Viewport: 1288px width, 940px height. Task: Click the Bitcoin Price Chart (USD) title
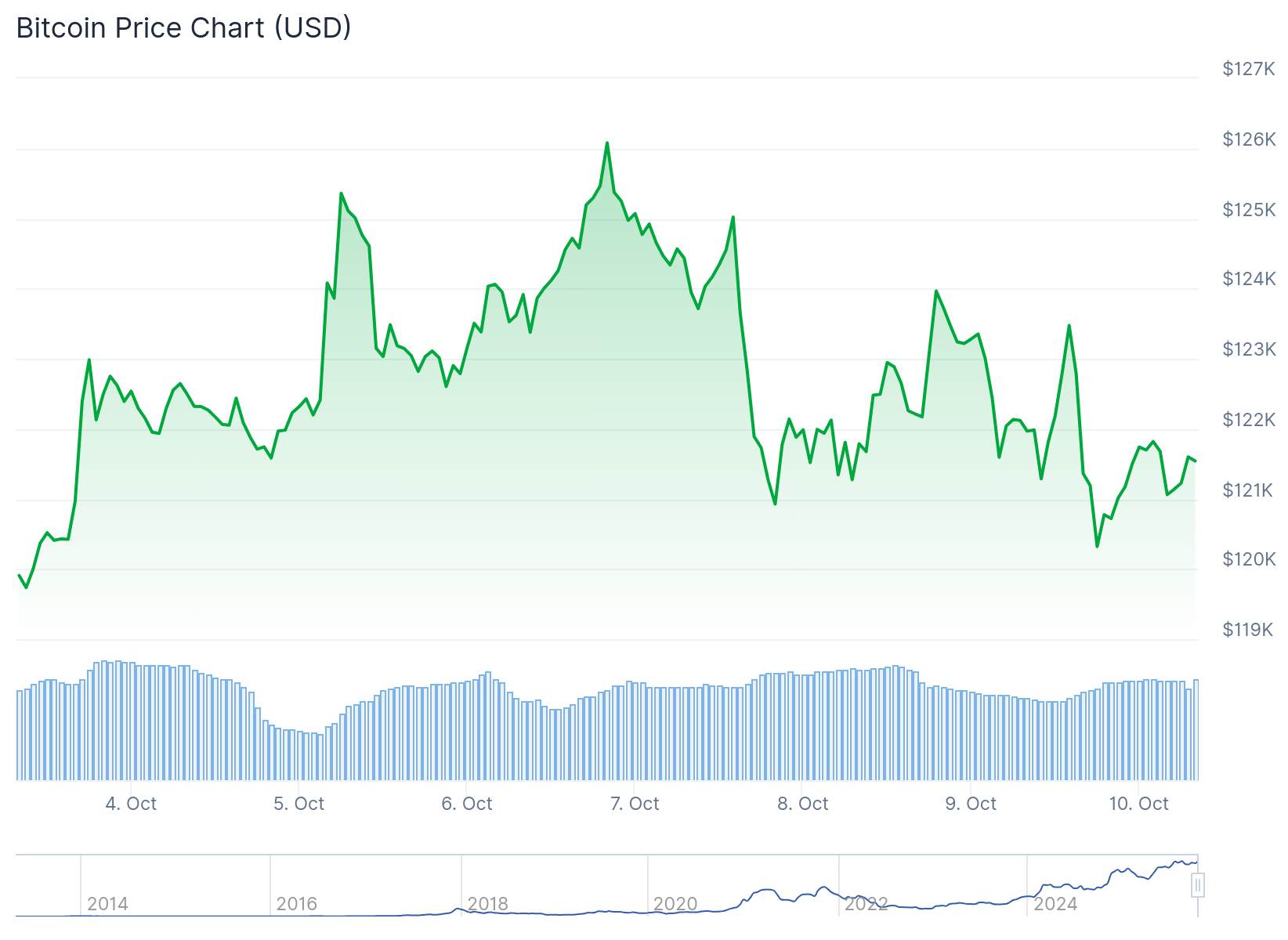click(183, 27)
